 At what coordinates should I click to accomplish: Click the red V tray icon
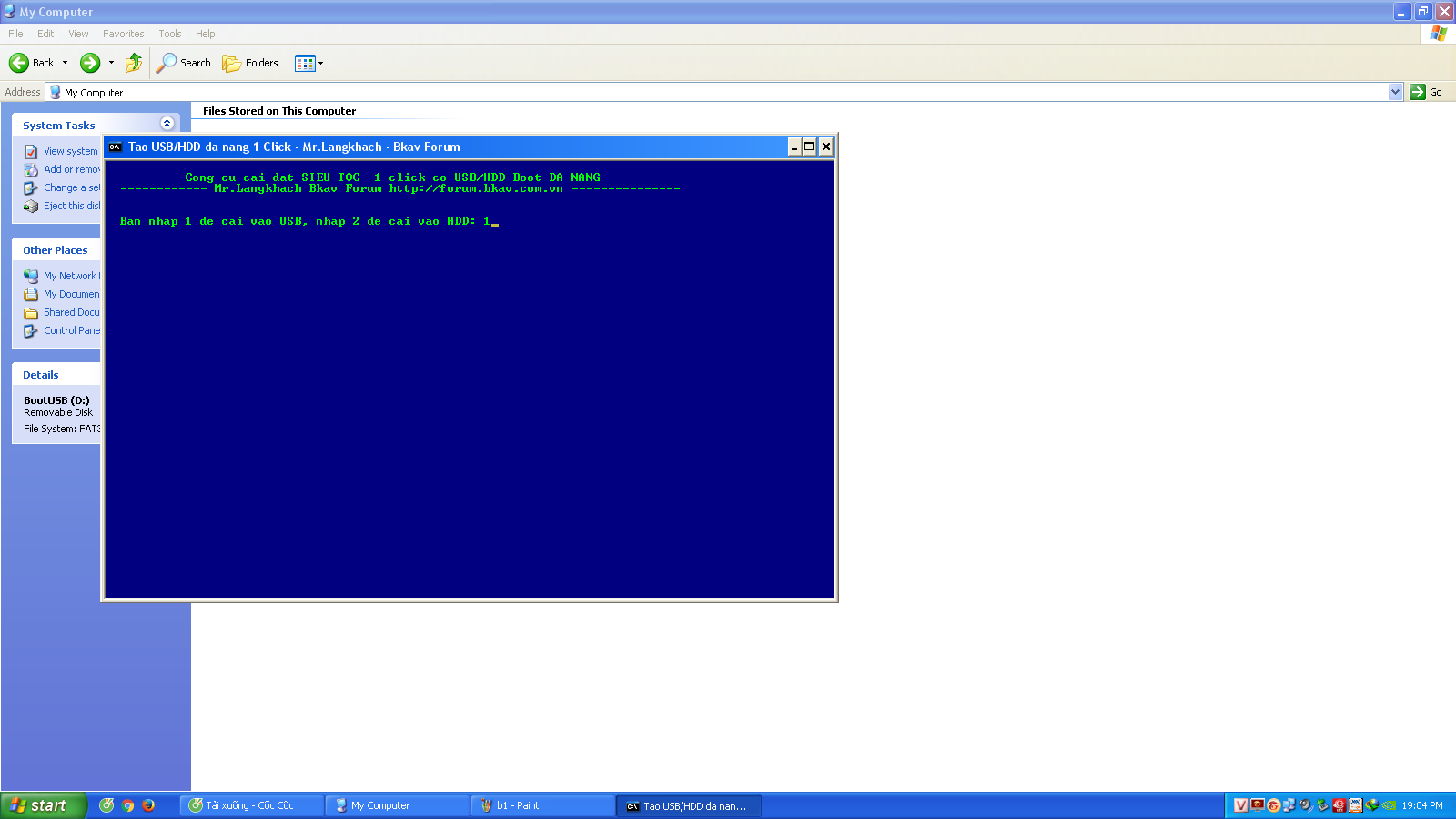tap(1240, 805)
